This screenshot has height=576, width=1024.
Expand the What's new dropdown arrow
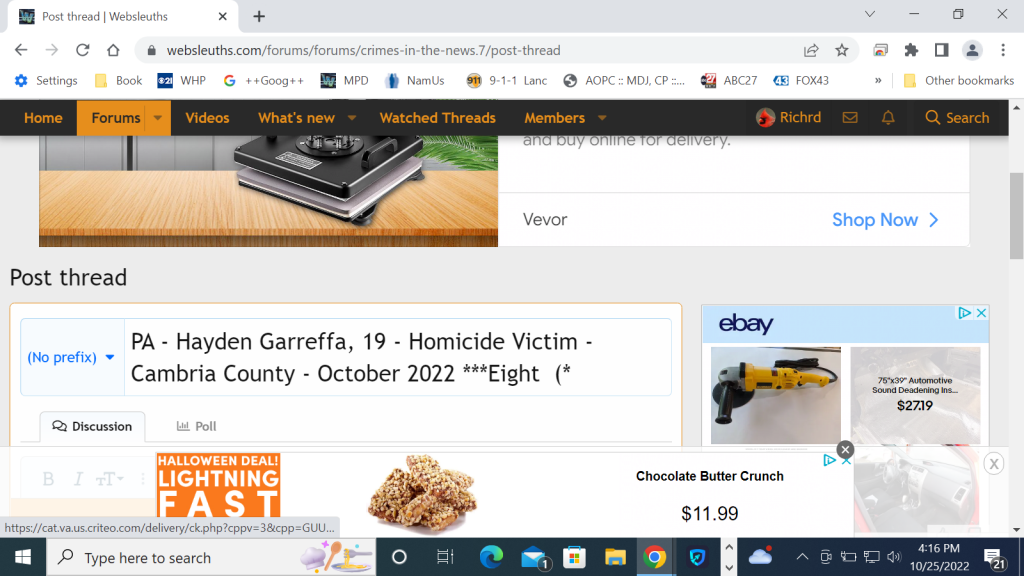(352, 118)
